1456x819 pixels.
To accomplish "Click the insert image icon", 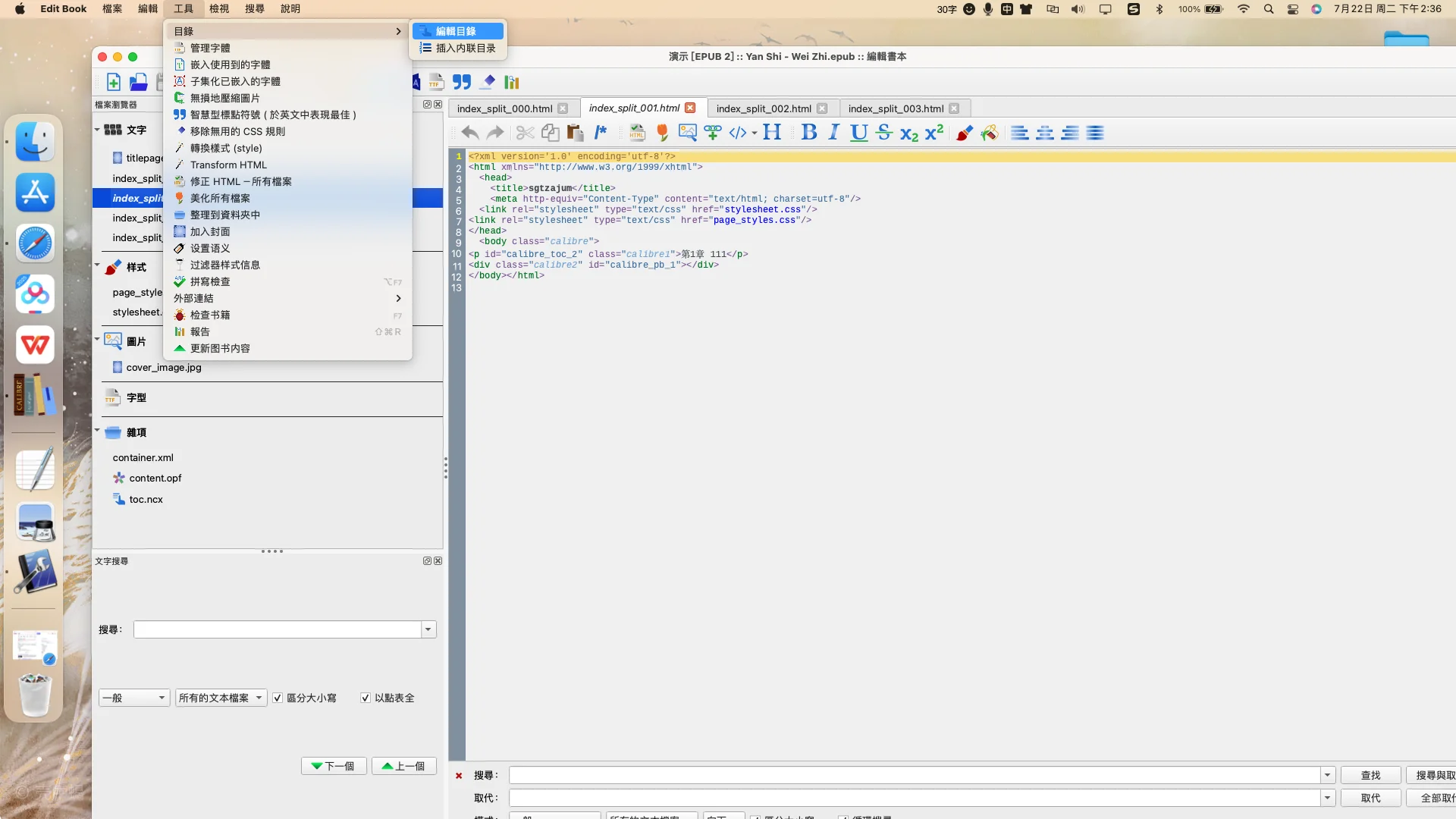I will click(688, 133).
